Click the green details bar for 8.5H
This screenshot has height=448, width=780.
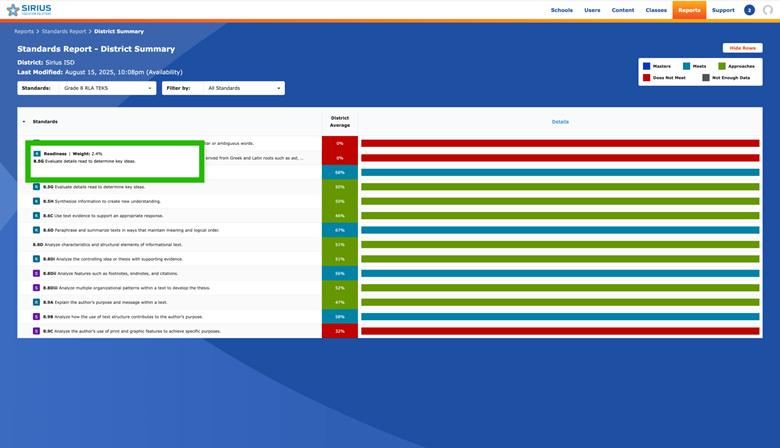(560, 201)
